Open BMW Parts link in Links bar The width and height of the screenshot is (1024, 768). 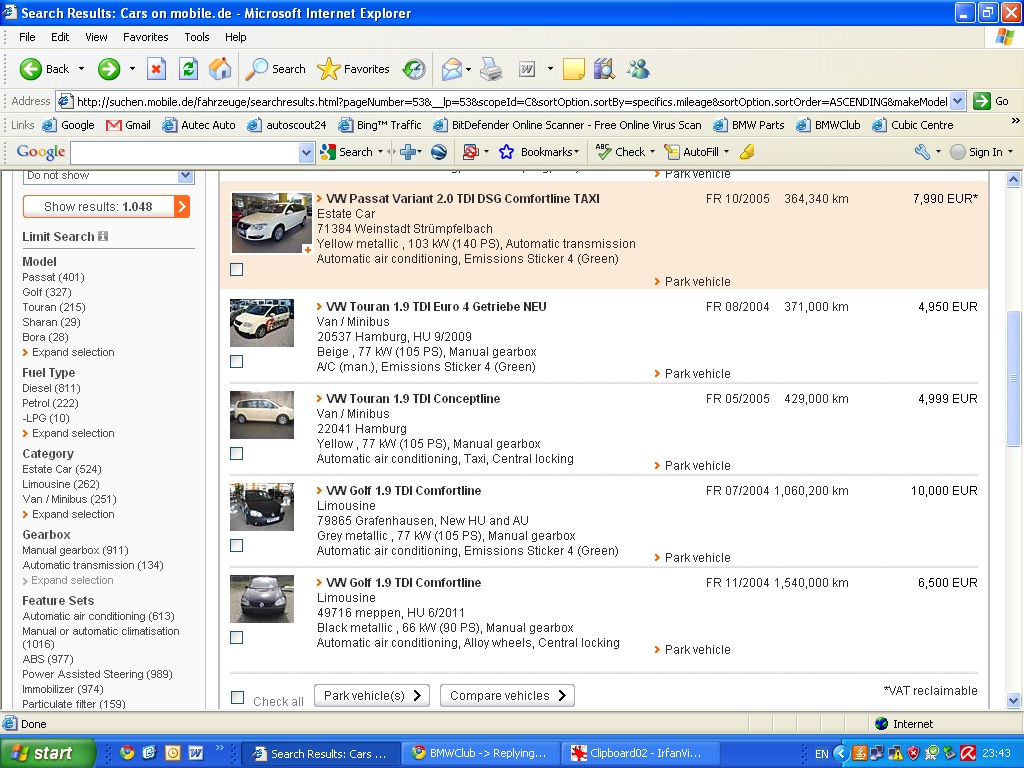pyautogui.click(x=749, y=125)
